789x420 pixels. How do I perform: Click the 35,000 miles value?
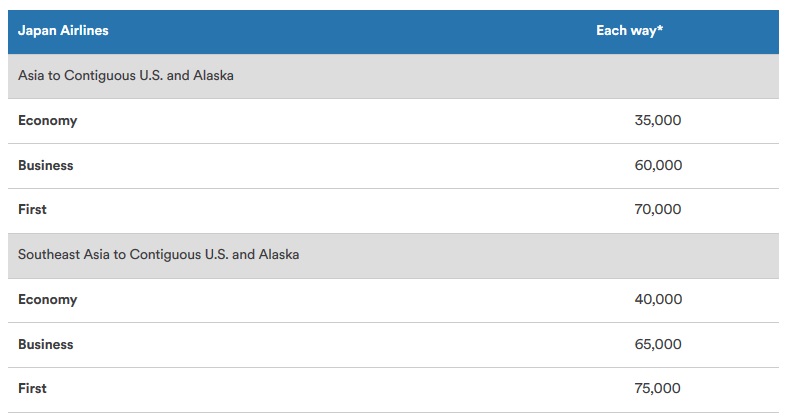click(658, 121)
